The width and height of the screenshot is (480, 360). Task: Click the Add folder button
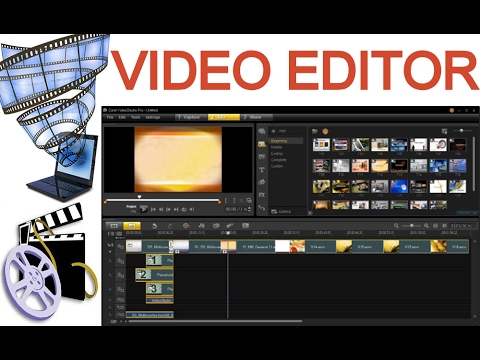tap(278, 131)
